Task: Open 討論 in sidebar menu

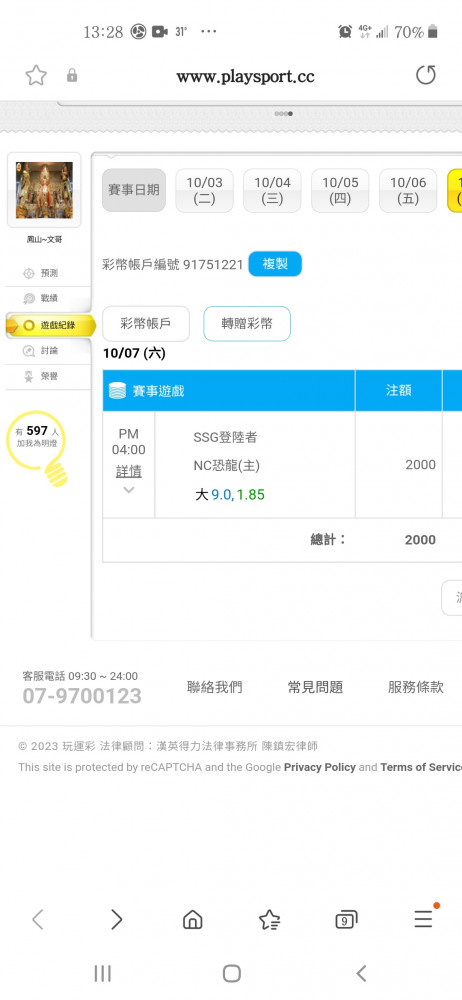Action: coord(48,351)
